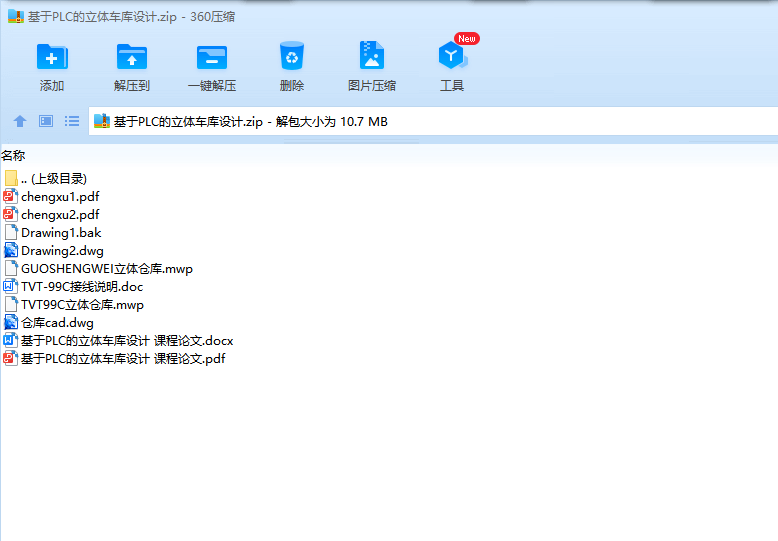Viewport: 778px width, 541px height.
Task: Click the Word icon of 课程论文.docx
Action: (x=10, y=340)
